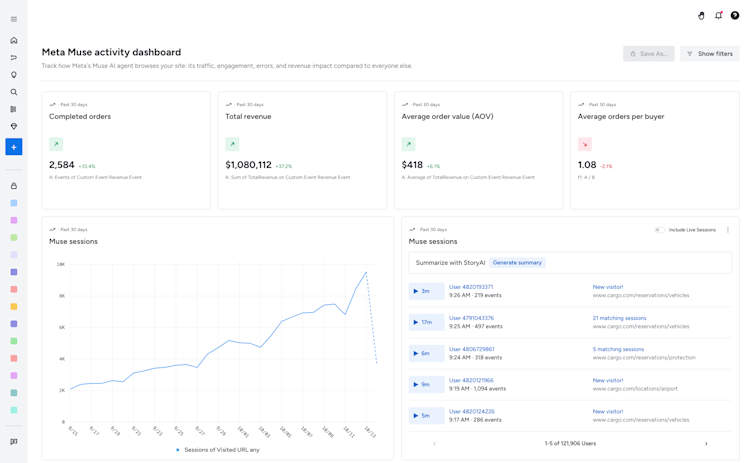Open the 5 matching sessions link
The width and height of the screenshot is (750, 463).
pos(618,349)
